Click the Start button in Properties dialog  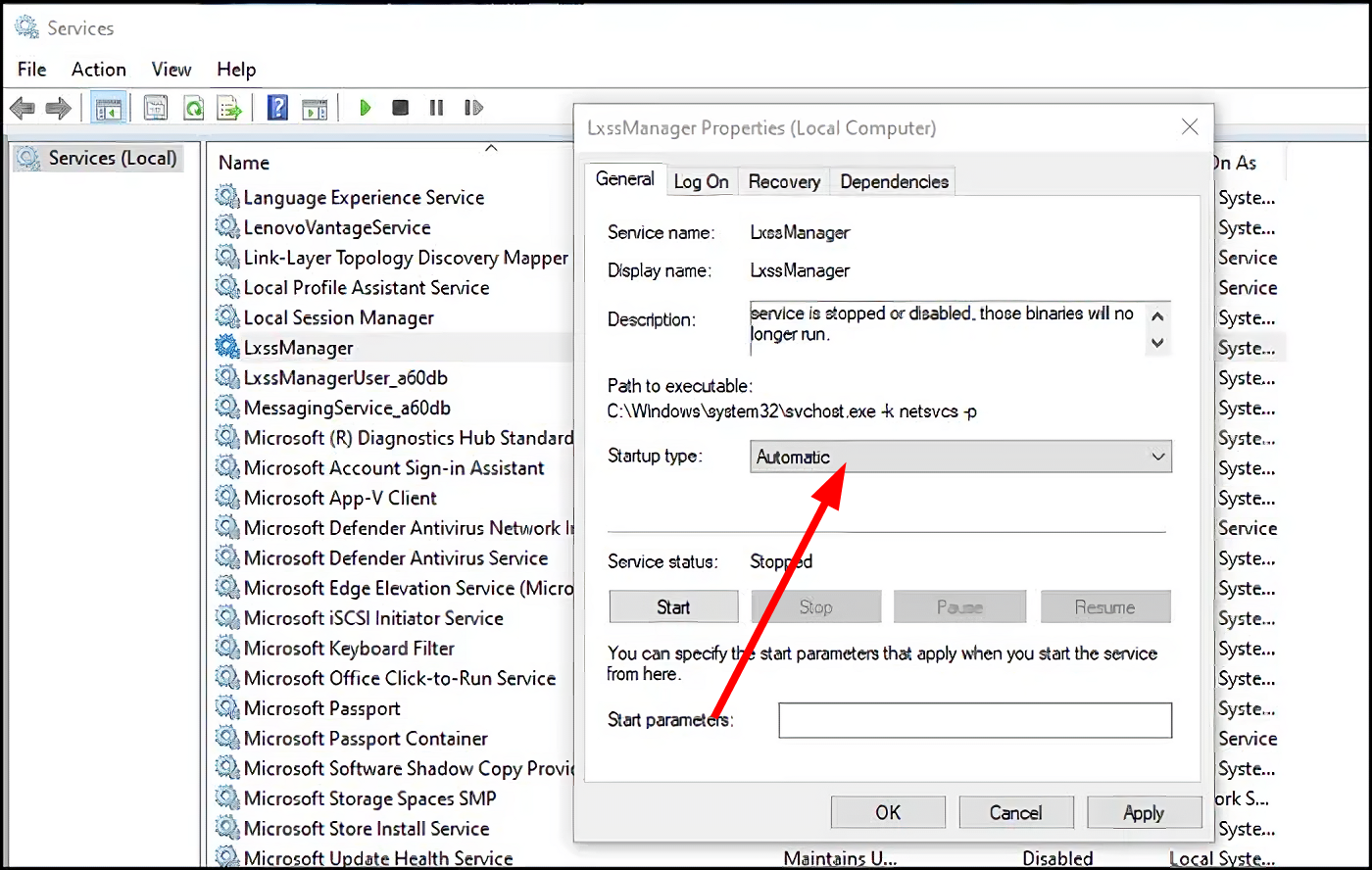tap(673, 607)
